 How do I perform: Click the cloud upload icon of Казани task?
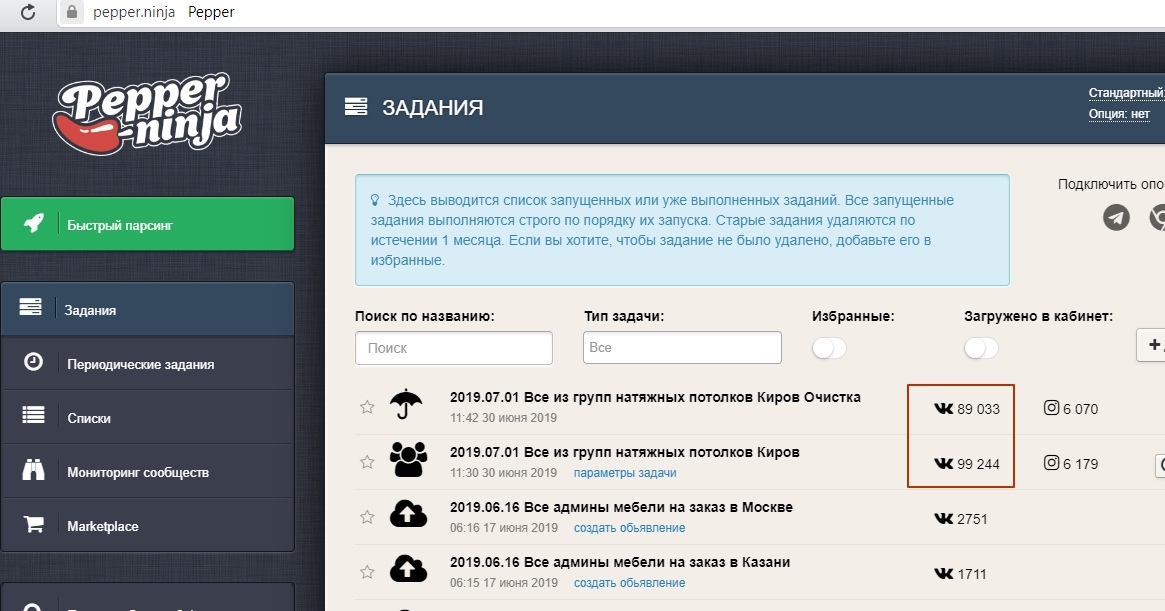coord(409,569)
